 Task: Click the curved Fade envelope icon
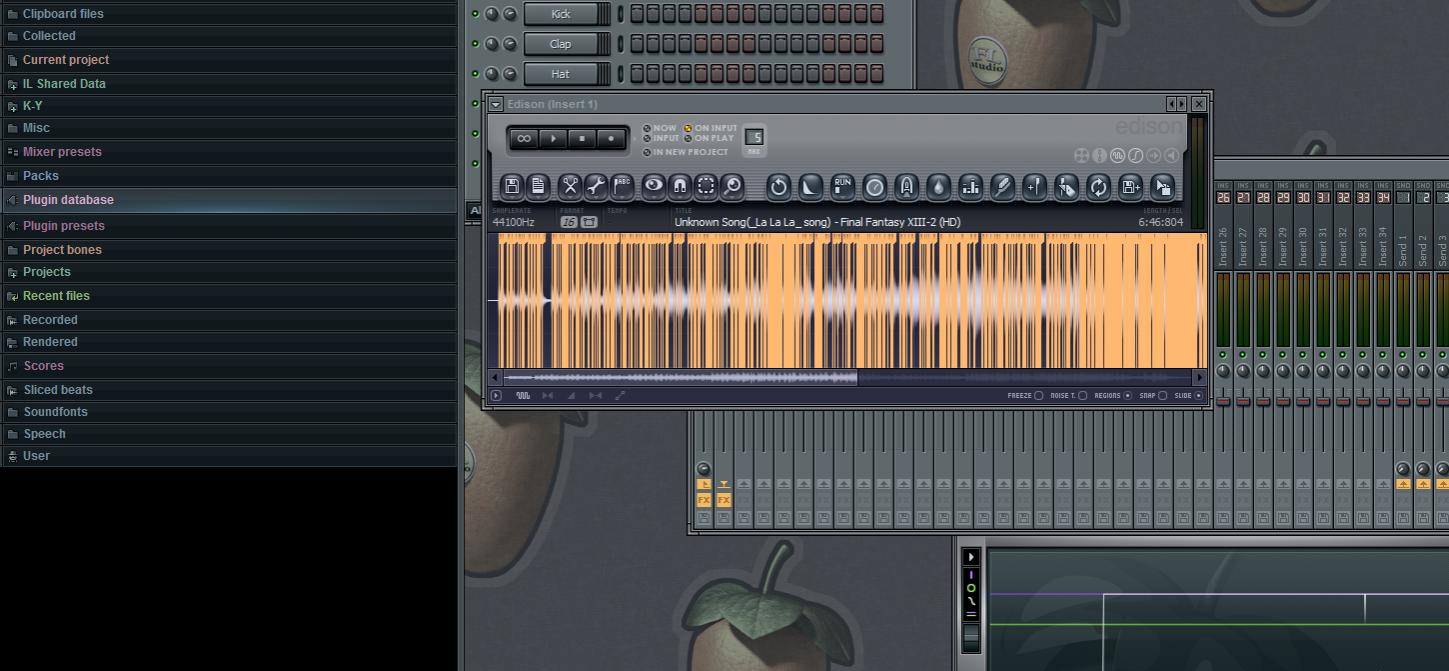(x=810, y=187)
